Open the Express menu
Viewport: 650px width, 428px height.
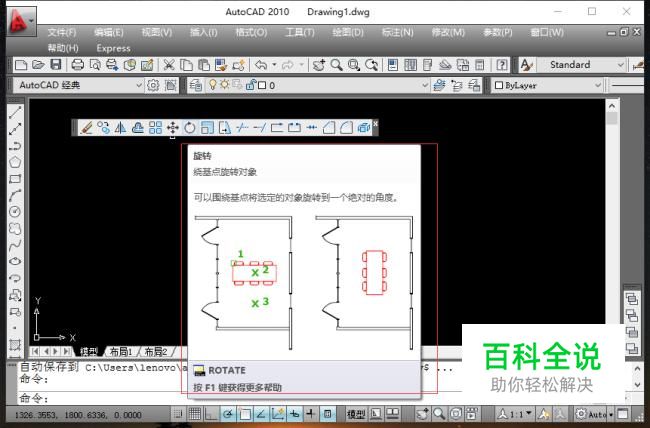click(114, 49)
